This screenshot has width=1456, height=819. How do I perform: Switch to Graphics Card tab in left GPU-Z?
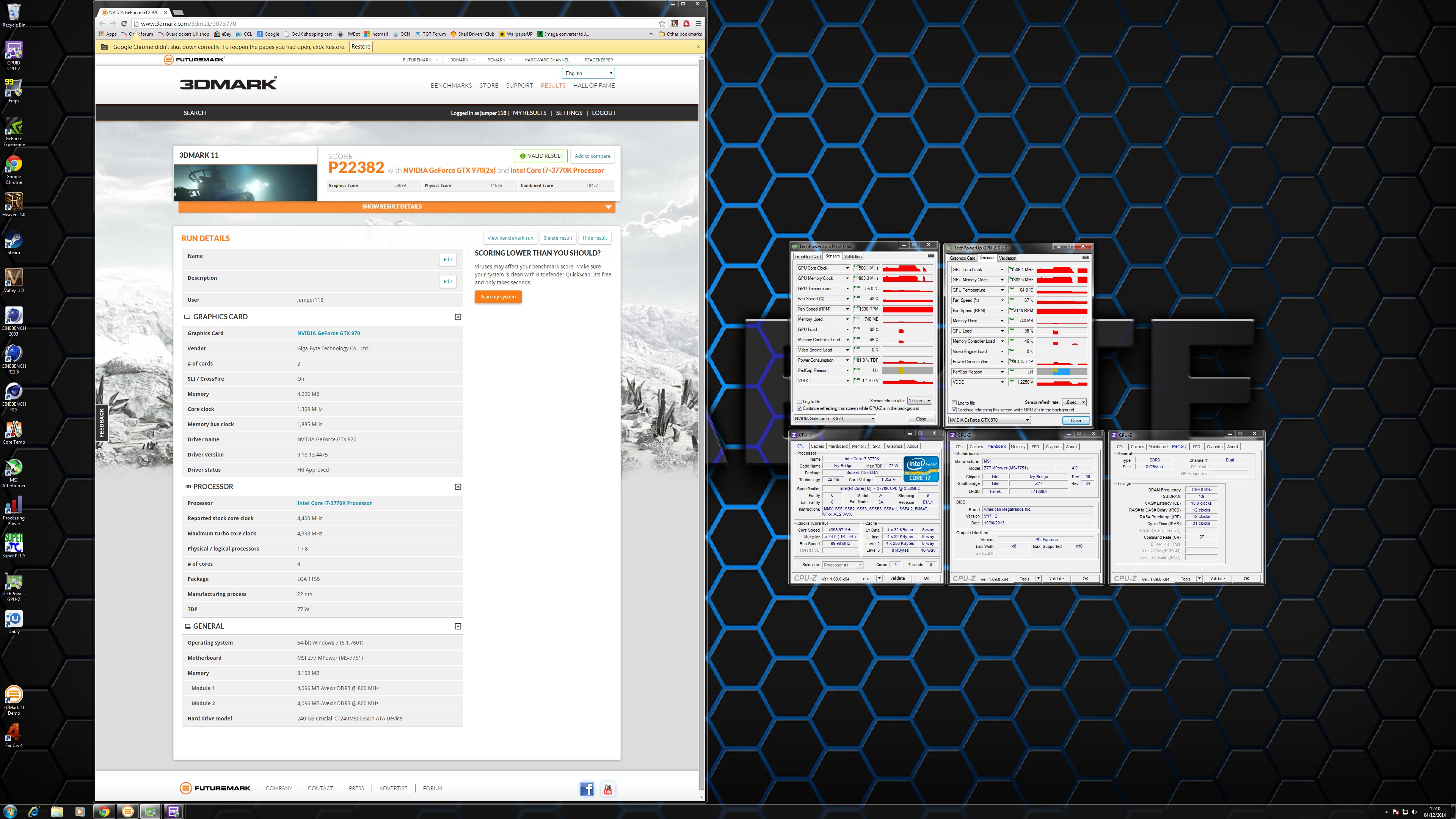click(807, 257)
